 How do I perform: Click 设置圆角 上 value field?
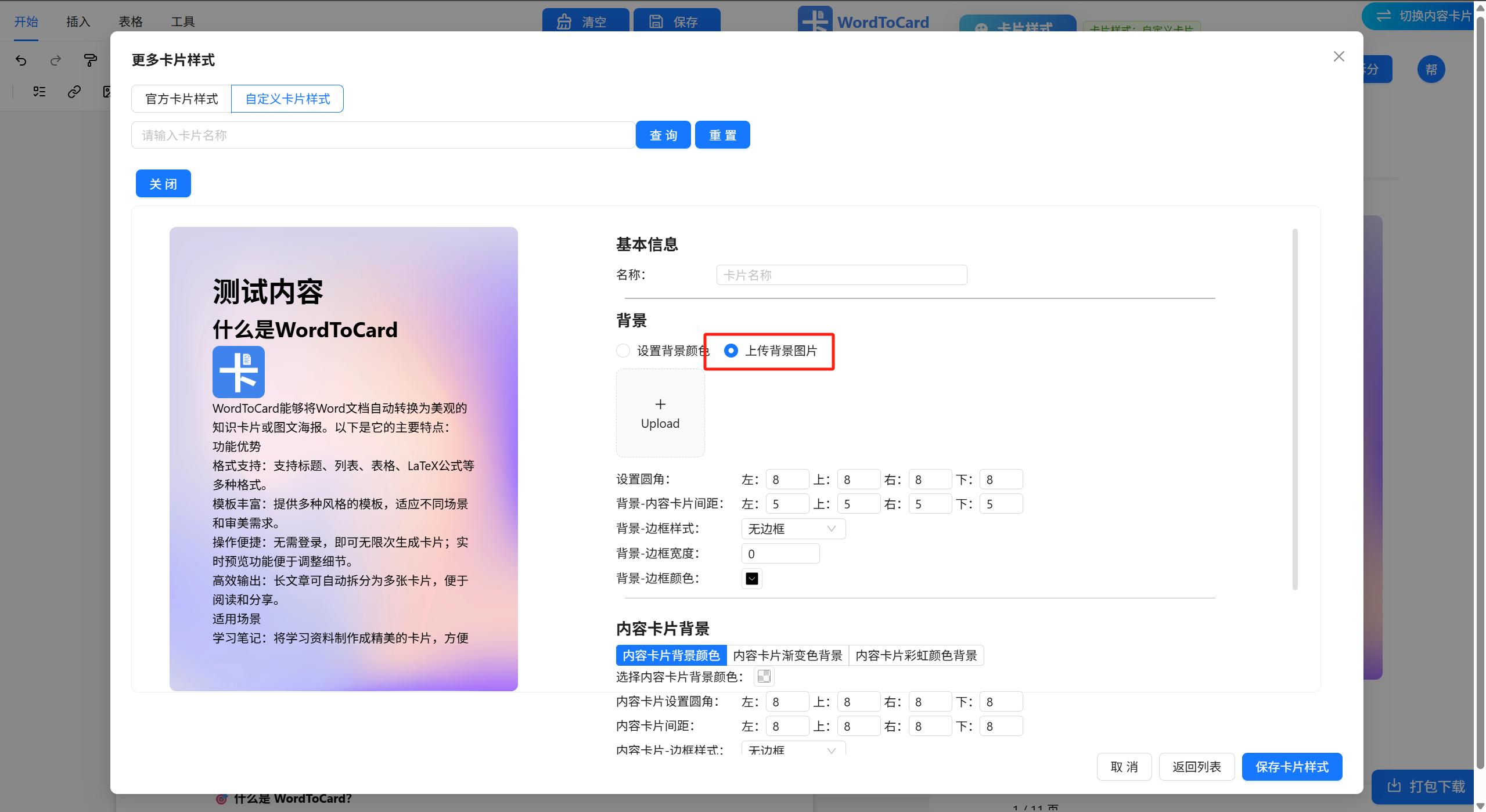pyautogui.click(x=858, y=479)
